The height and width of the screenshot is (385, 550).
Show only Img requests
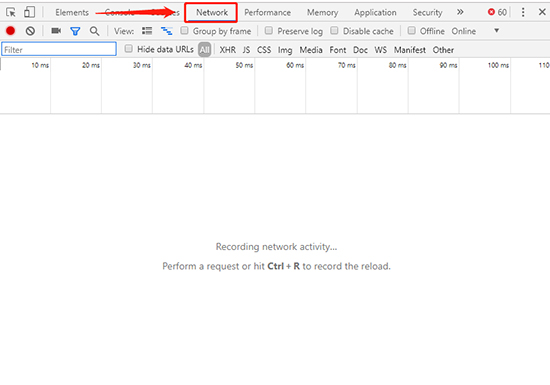285,50
